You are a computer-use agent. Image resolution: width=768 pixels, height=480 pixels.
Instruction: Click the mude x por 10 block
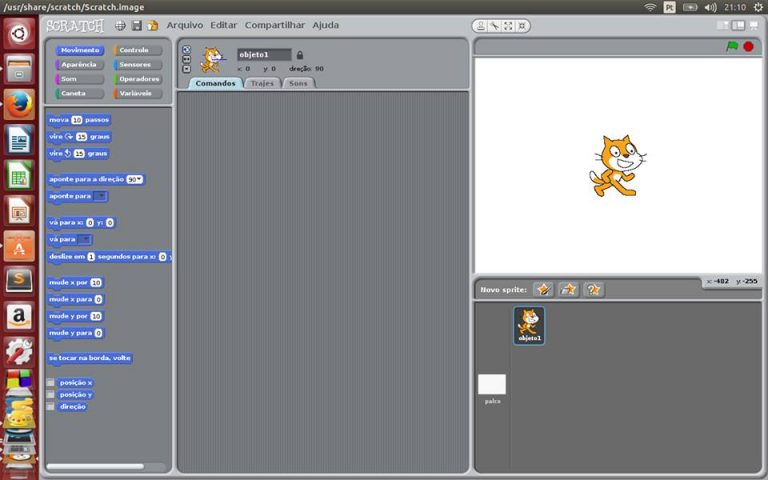[x=75, y=283]
